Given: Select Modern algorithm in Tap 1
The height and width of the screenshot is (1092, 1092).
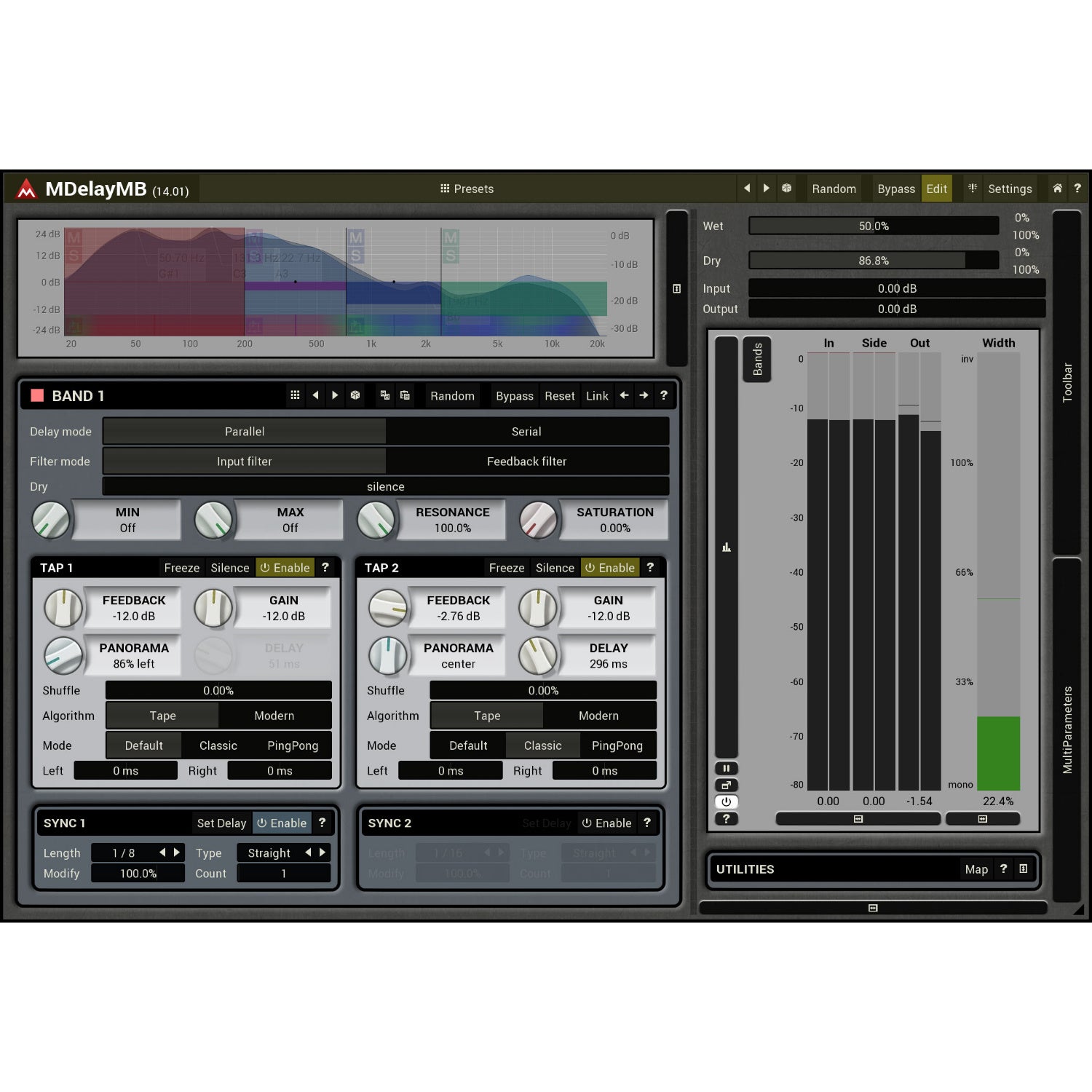Looking at the screenshot, I should [274, 716].
